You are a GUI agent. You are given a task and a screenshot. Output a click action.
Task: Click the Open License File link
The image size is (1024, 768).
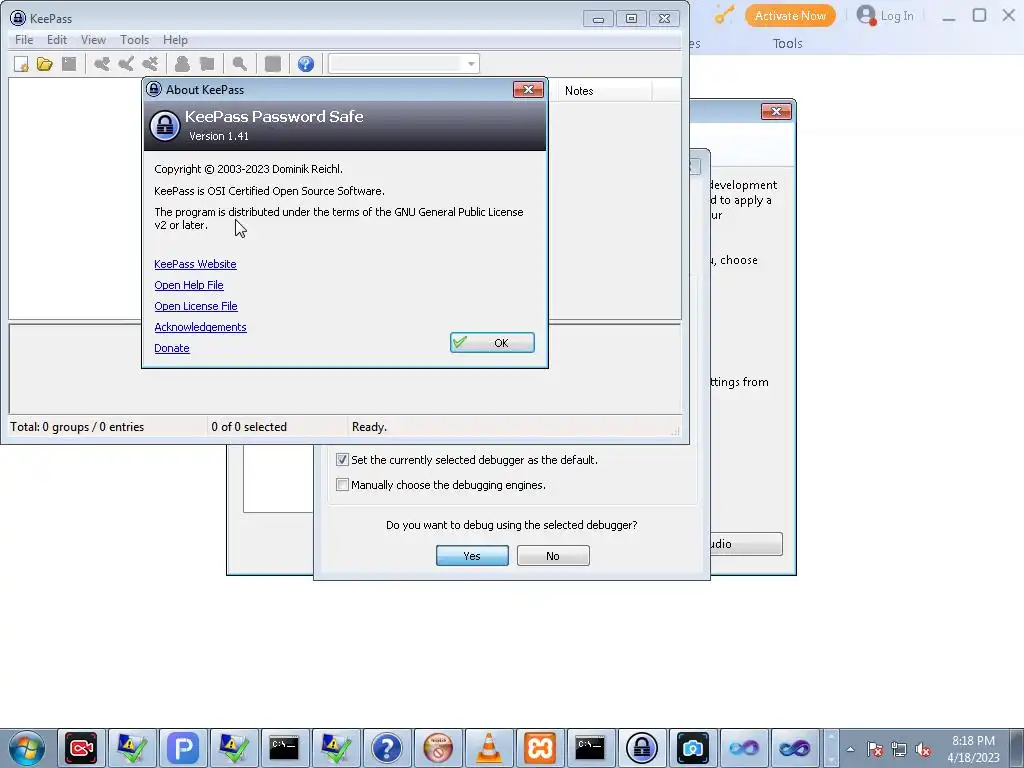(x=196, y=306)
